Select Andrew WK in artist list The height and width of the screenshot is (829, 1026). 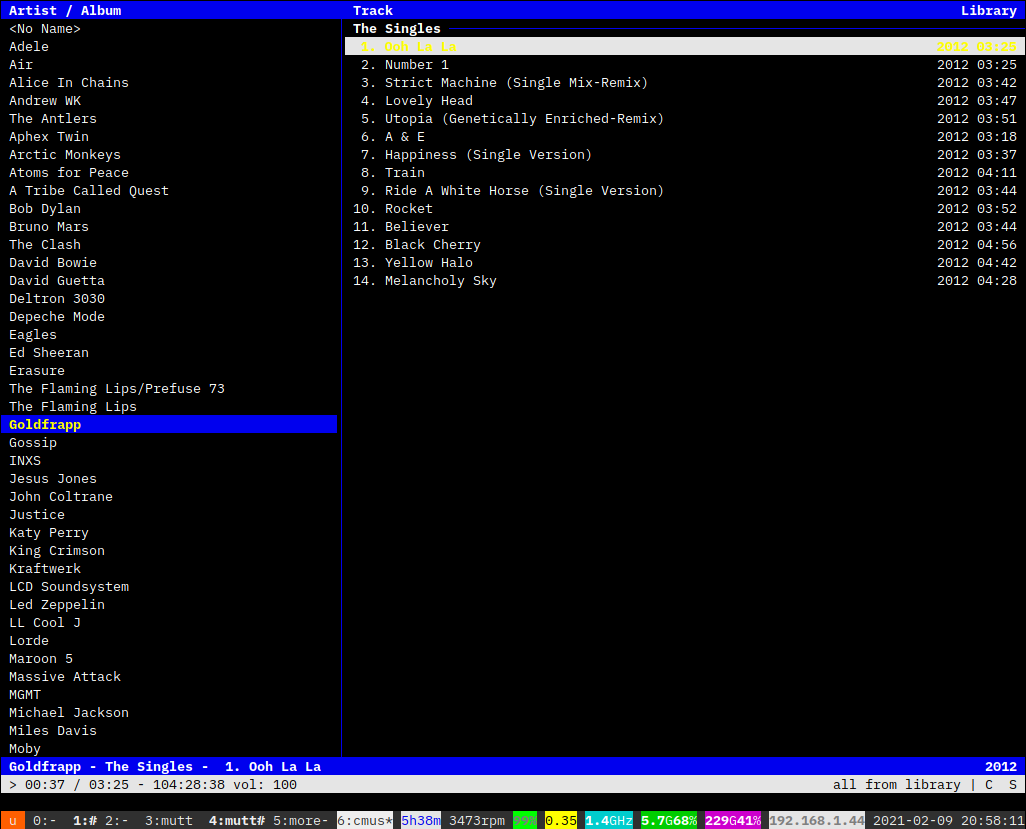[x=169, y=101]
